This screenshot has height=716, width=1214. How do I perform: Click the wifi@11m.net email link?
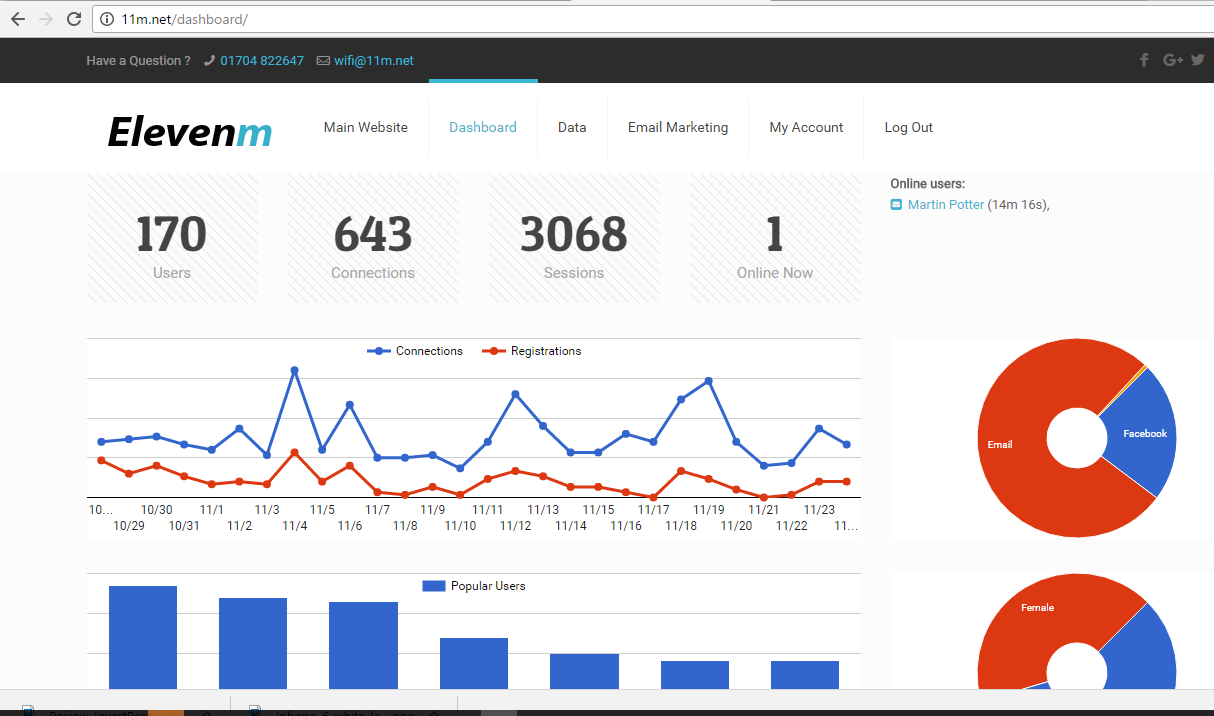pyautogui.click(x=374, y=61)
